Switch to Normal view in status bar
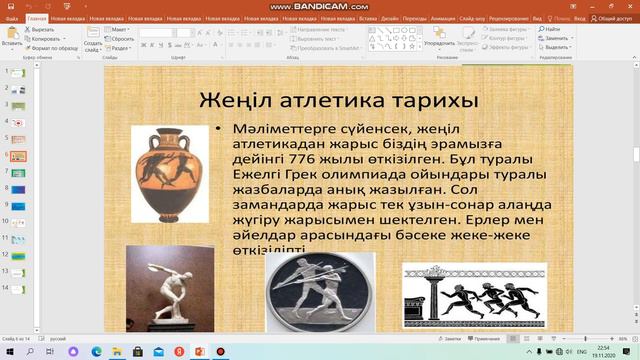This screenshot has height=360, width=640. pos(513,339)
